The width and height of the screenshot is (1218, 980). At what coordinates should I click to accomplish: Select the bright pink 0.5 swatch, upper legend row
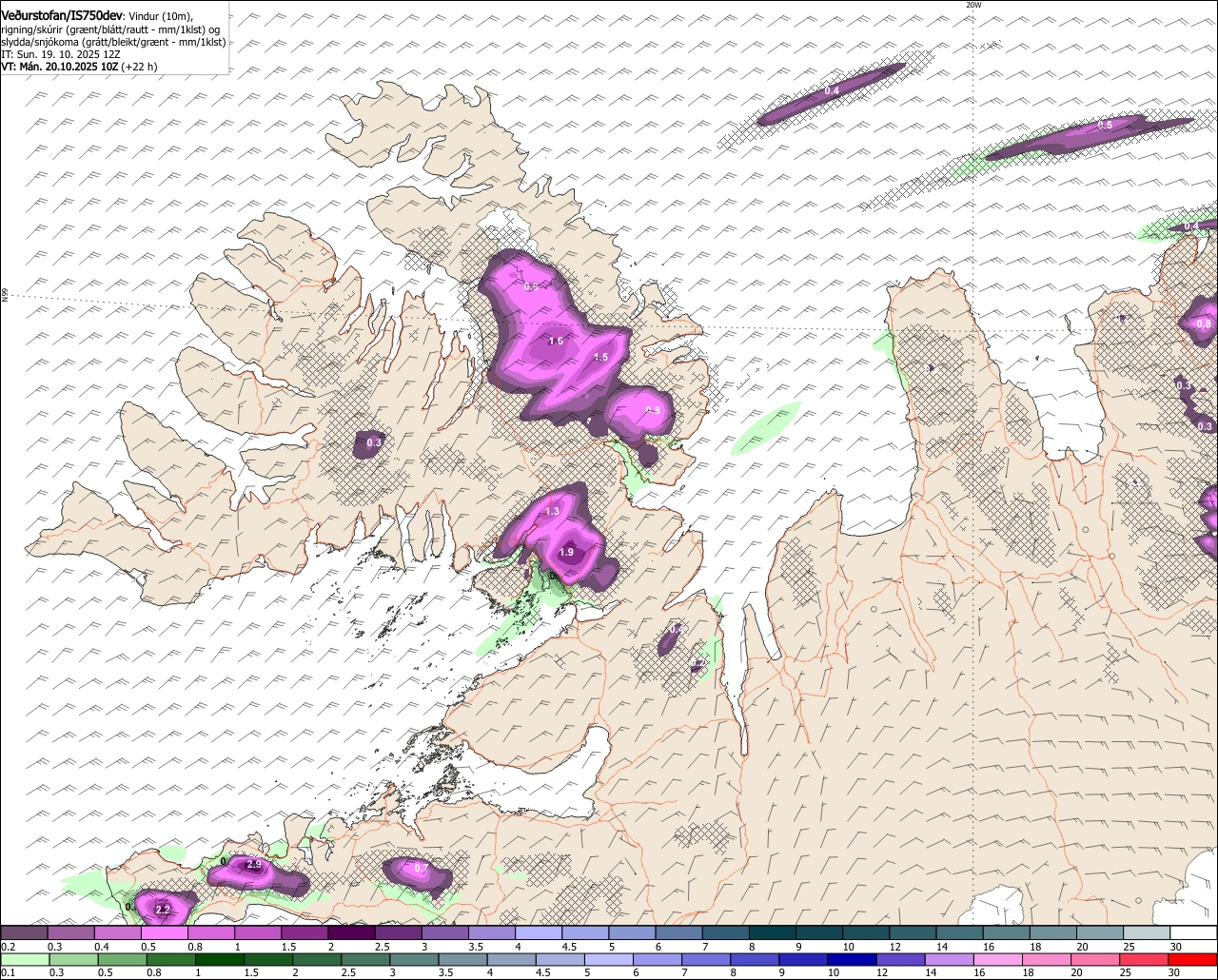coord(164,932)
